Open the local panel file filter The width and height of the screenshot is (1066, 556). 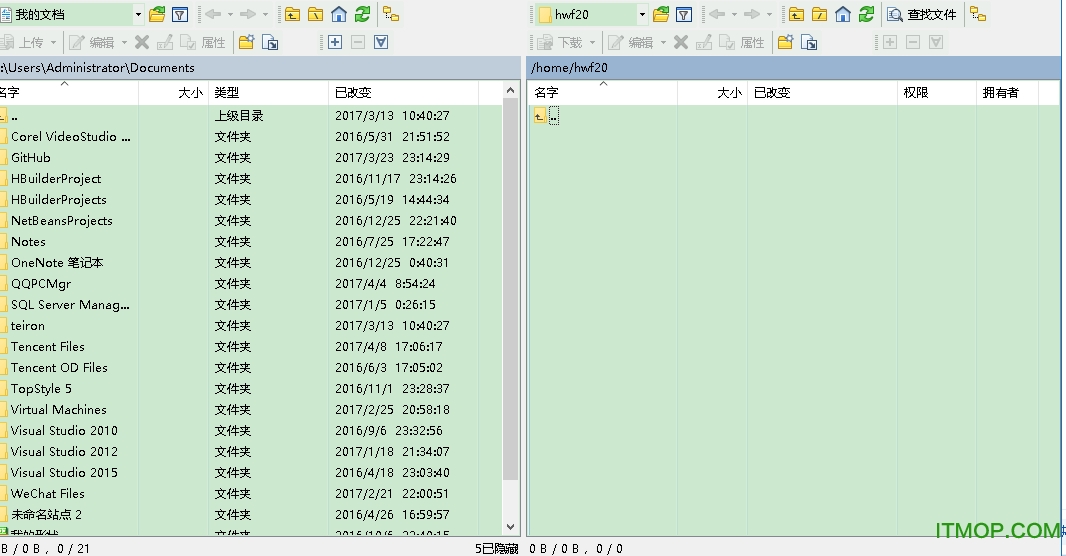180,14
